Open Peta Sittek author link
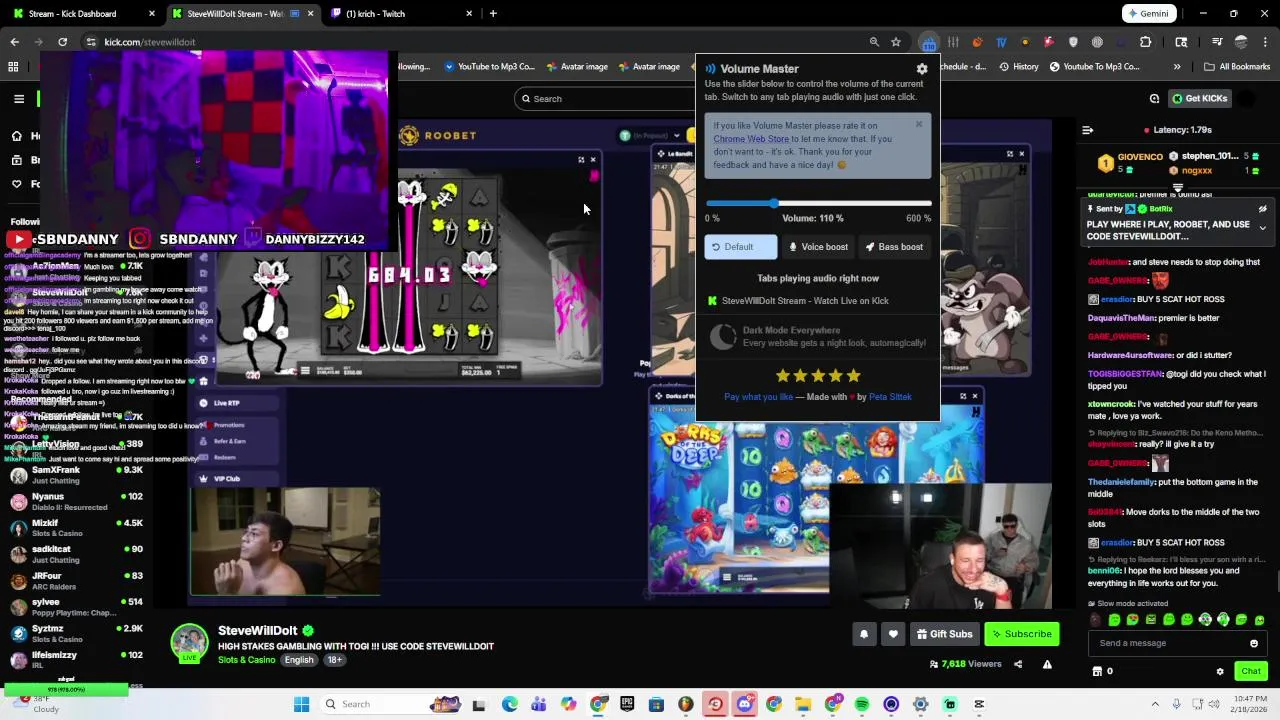1280x720 pixels. pyautogui.click(x=890, y=397)
